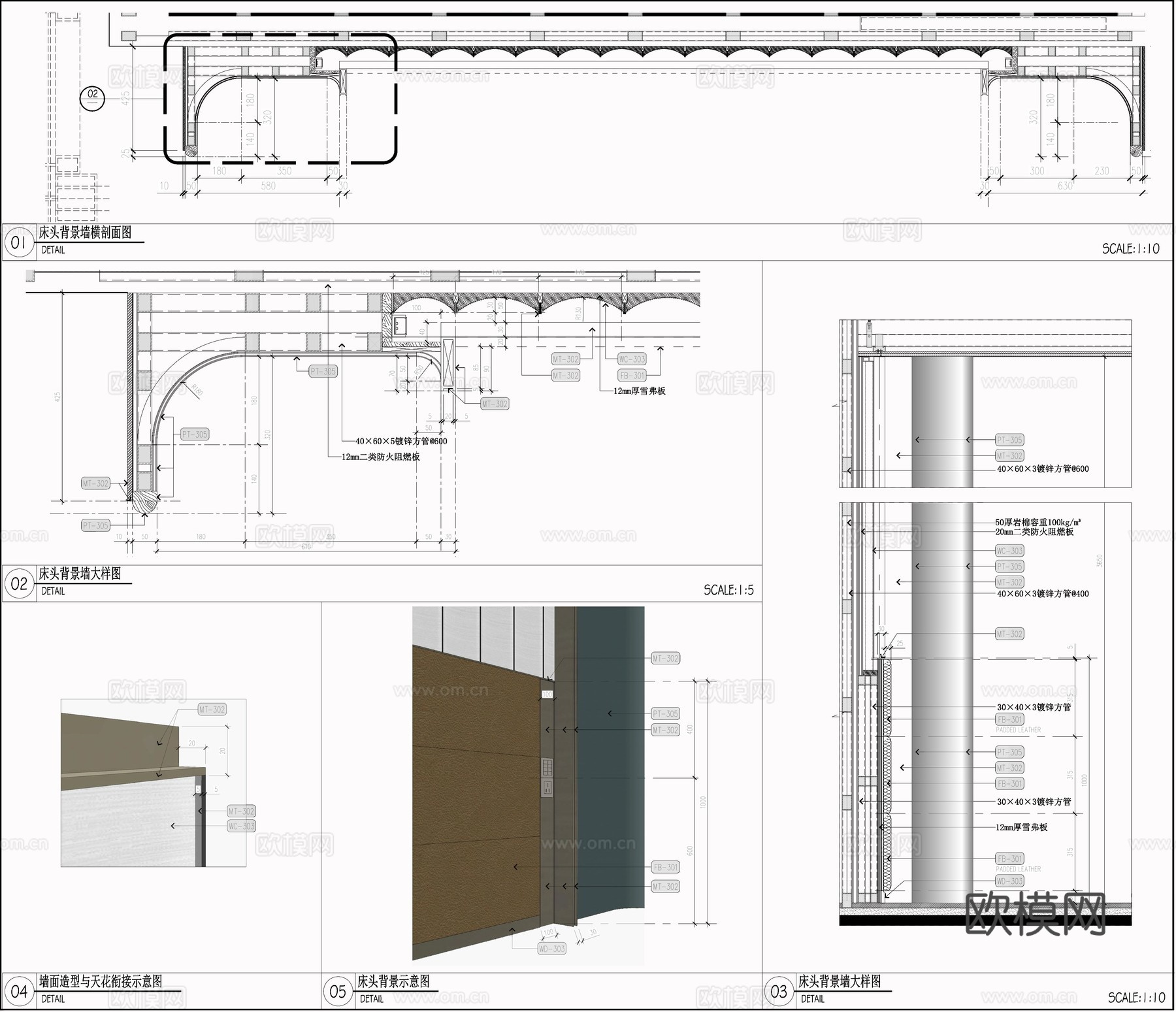Pick the R180 radius label on the curve
The image size is (1176, 1012).
click(197, 389)
